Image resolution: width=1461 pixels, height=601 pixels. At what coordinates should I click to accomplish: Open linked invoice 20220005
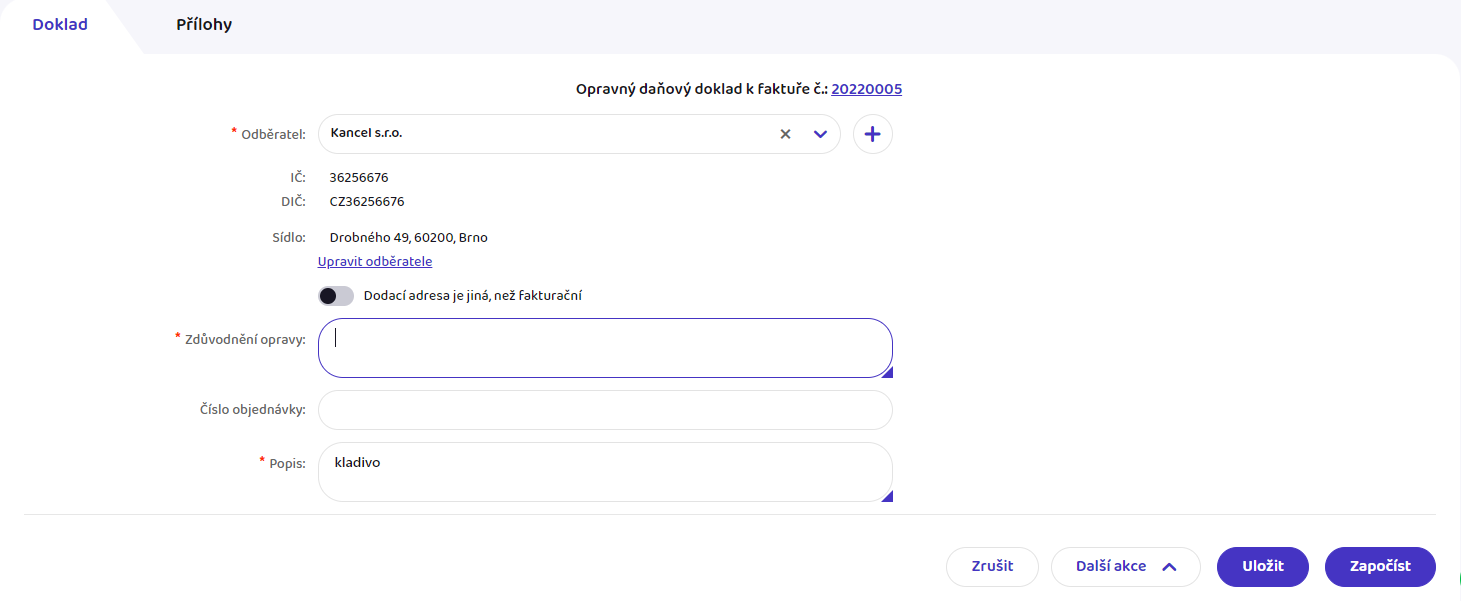coord(867,89)
